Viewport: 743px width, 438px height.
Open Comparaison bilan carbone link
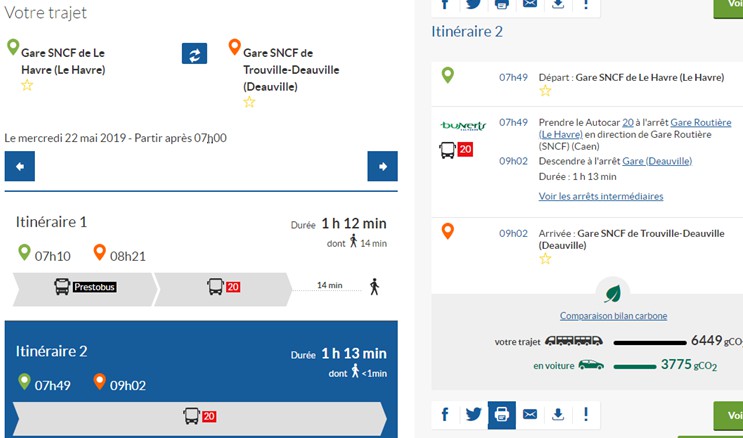tap(613, 316)
